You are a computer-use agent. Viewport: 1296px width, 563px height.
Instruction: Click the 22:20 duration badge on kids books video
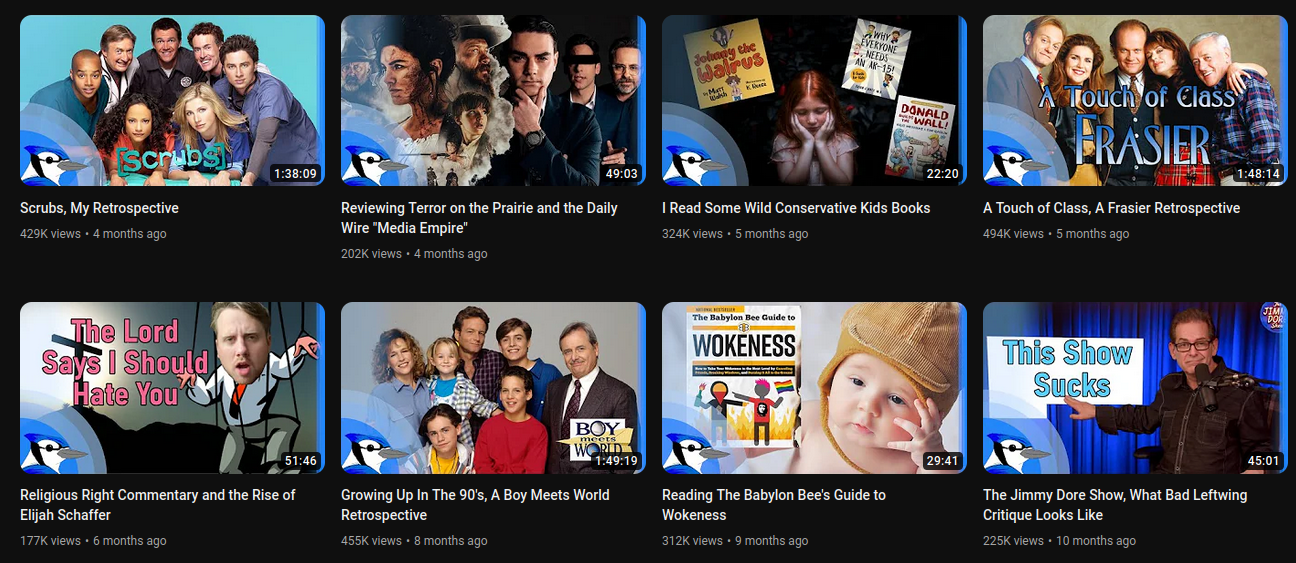coord(943,174)
